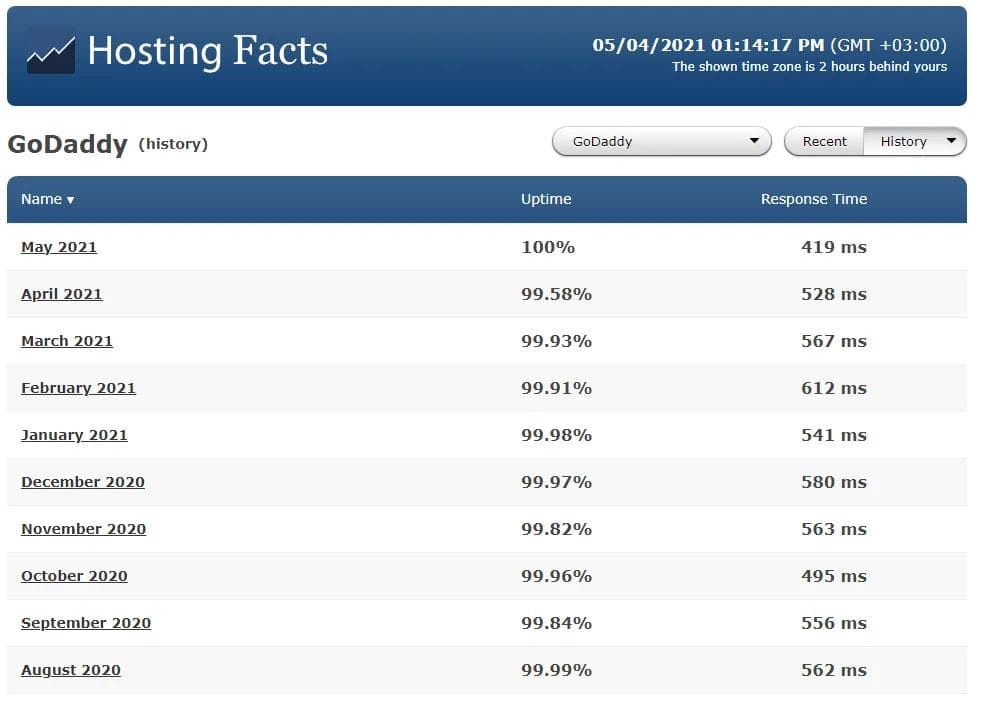
Task: Open the April 2021 report link
Action: point(62,294)
